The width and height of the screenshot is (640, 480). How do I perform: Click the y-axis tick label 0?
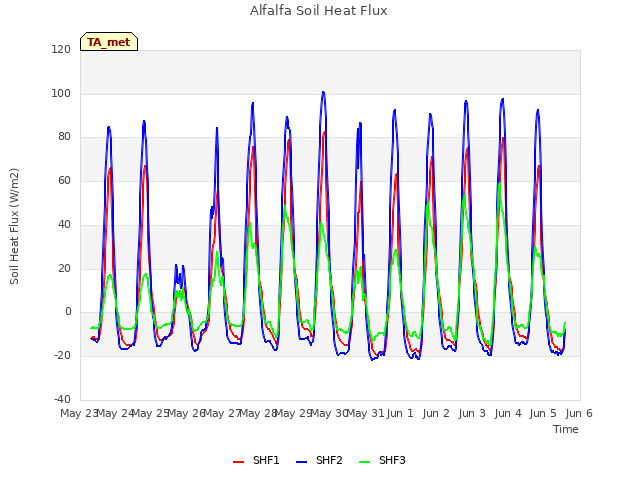[68, 312]
